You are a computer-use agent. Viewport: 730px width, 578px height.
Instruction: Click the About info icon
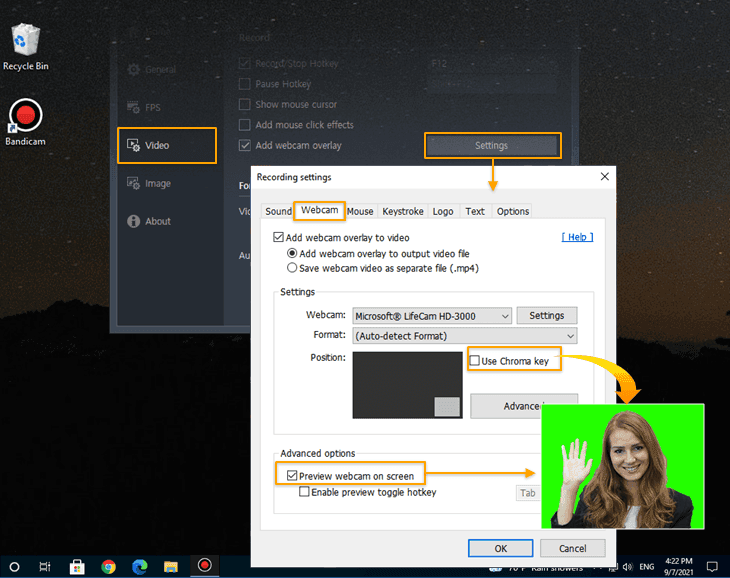(x=134, y=221)
